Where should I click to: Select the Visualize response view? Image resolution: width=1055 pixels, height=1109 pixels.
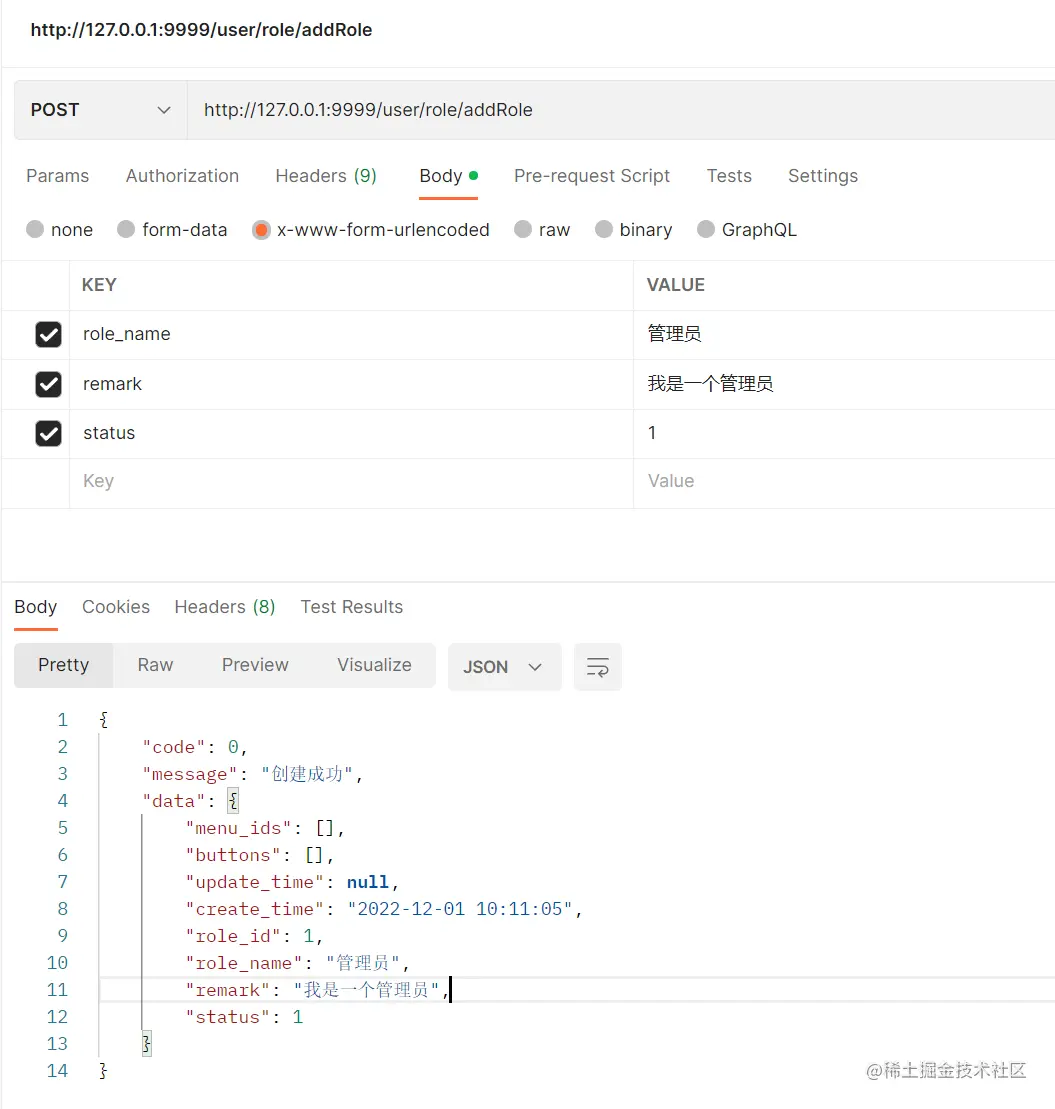(x=374, y=666)
